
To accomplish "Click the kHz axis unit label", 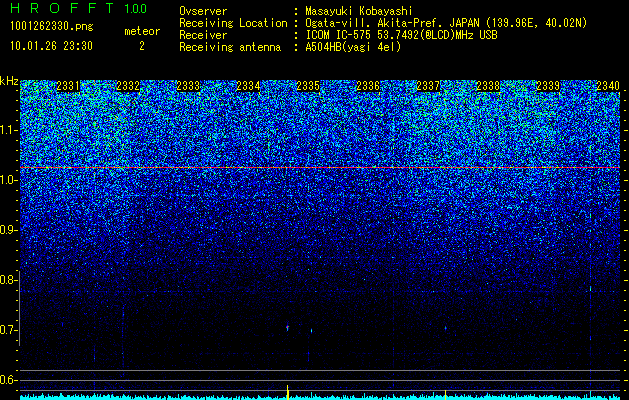I will 9,81.
